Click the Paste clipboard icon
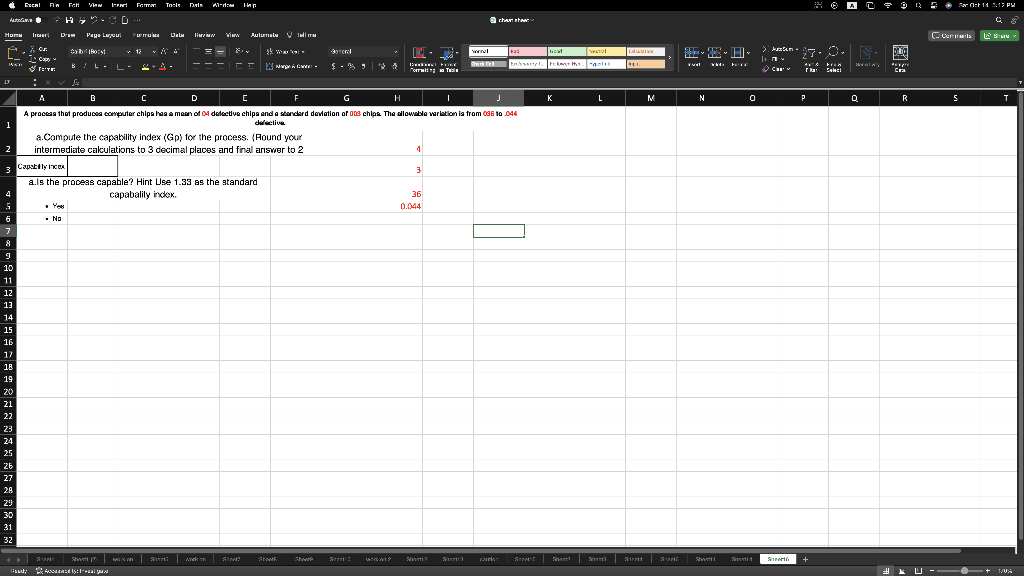The width and height of the screenshot is (1024, 576). click(13, 54)
